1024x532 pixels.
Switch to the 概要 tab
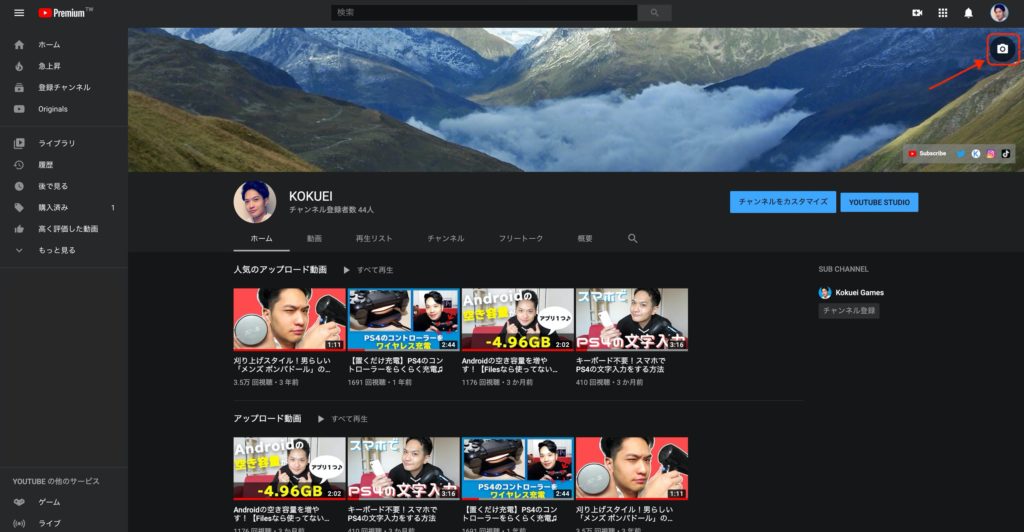[584, 238]
